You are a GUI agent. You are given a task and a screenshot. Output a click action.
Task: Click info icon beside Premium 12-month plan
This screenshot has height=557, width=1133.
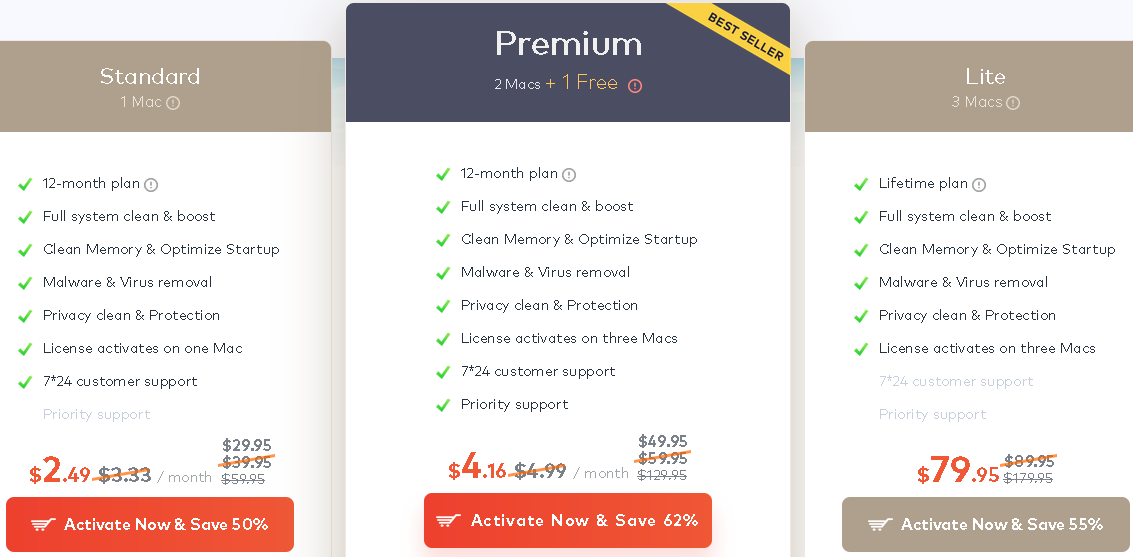click(569, 174)
